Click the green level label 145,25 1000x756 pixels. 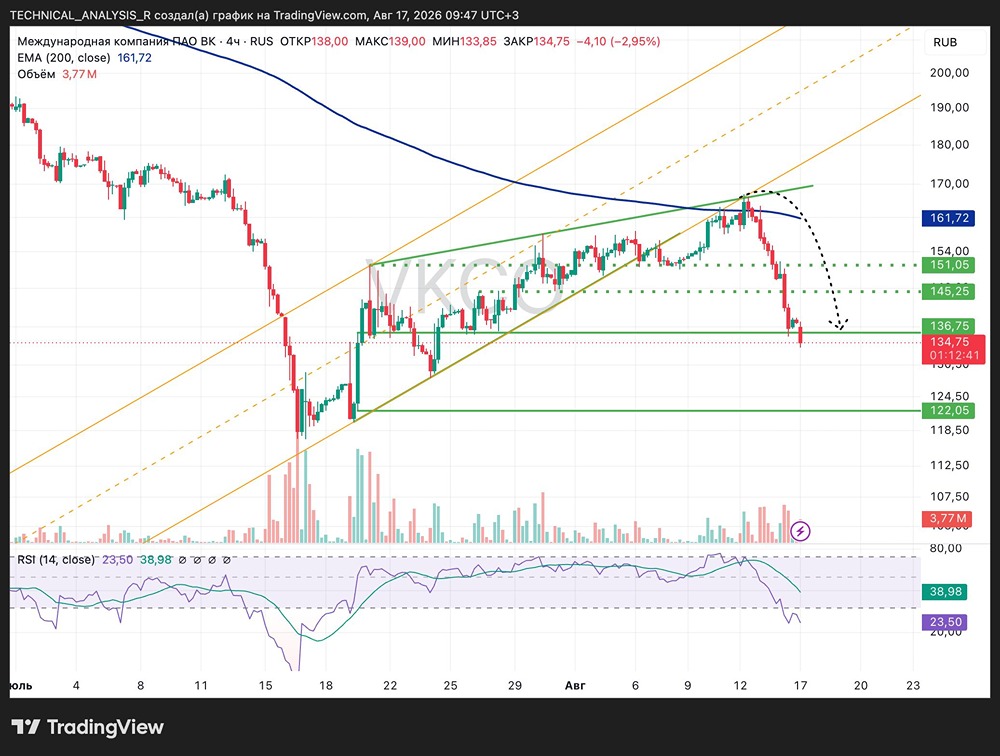(x=948, y=292)
